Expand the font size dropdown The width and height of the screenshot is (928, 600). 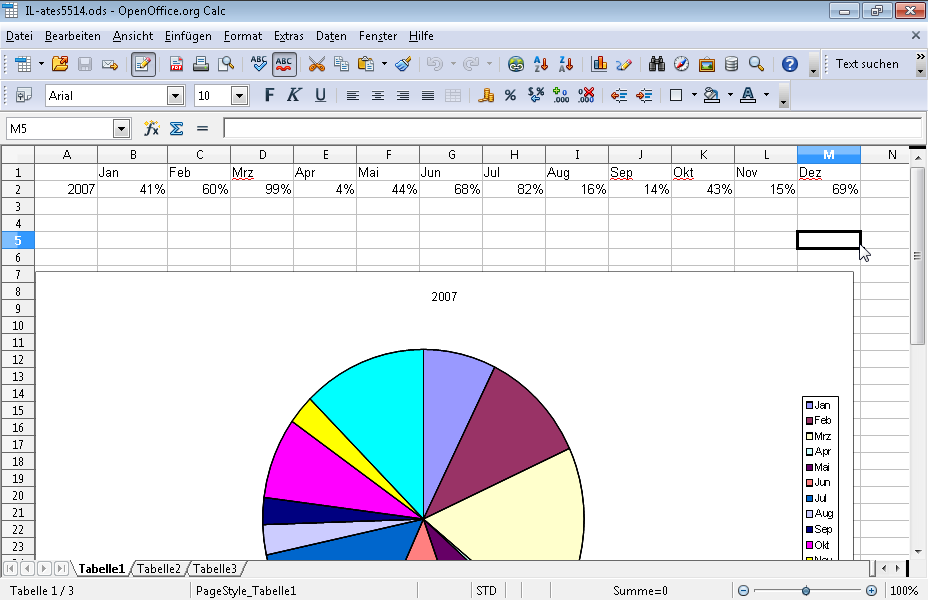pyautogui.click(x=239, y=96)
